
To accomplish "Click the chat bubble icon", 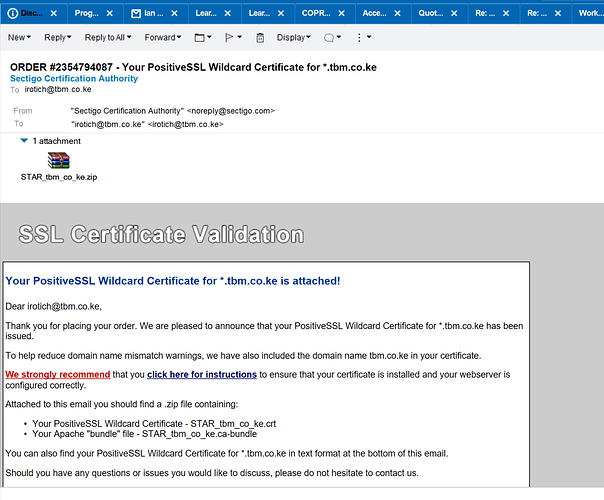I will [x=329, y=37].
